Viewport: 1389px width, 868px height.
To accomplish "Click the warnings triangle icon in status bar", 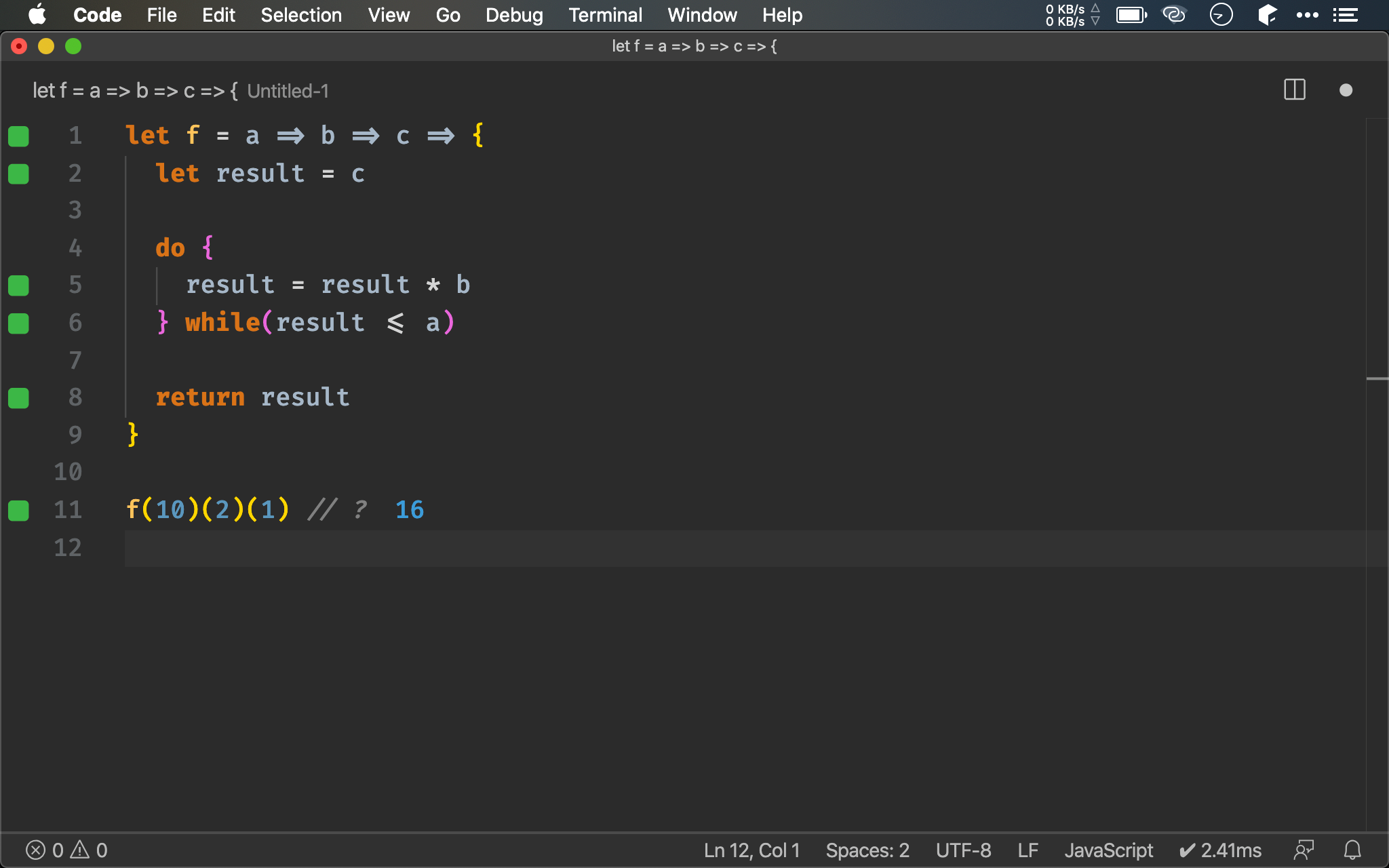I will 80,850.
